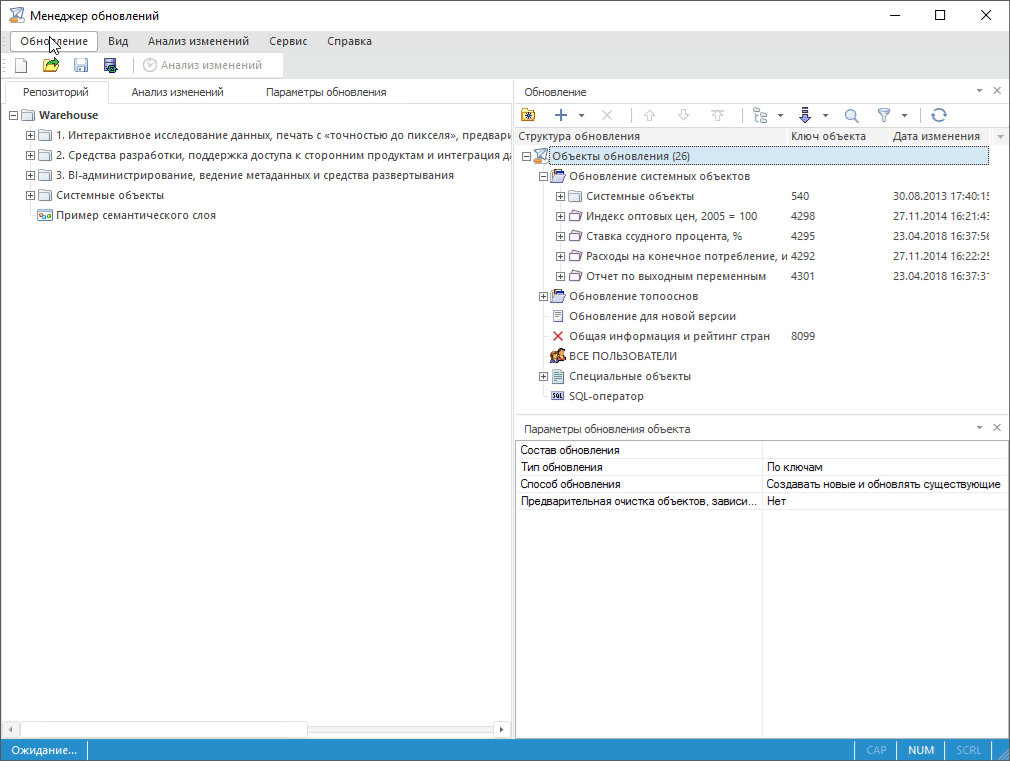Select the SQL-оператор tree item
Viewport: 1010px width, 761px height.
[x=606, y=396]
